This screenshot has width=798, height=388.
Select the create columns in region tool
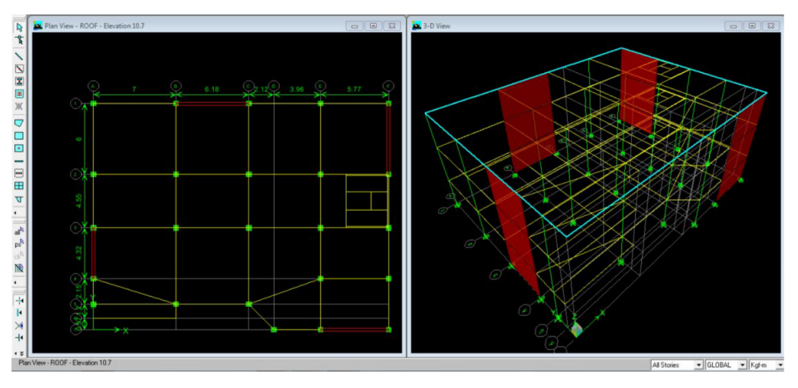click(x=19, y=81)
